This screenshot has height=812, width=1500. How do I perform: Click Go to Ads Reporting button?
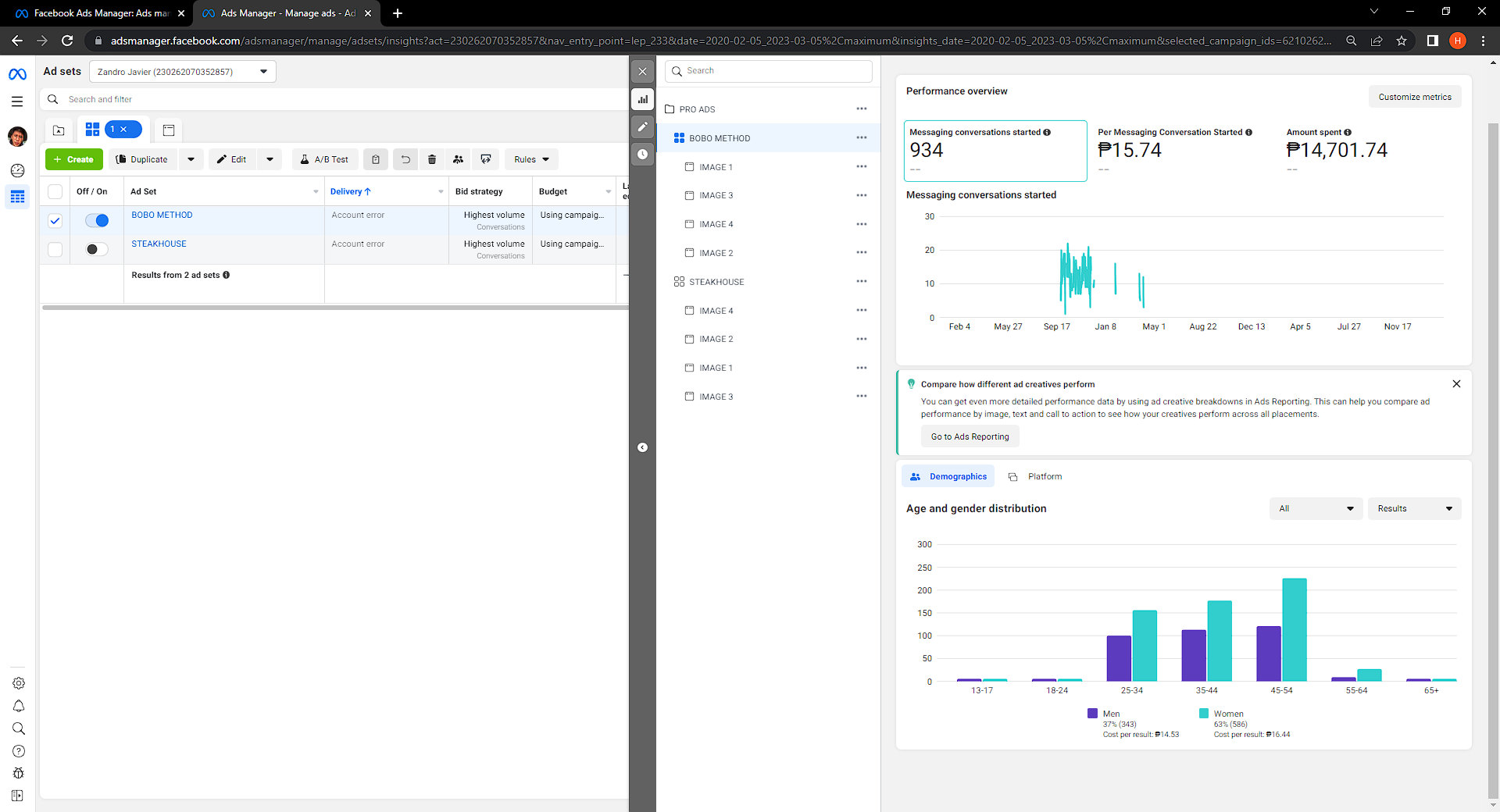(970, 436)
